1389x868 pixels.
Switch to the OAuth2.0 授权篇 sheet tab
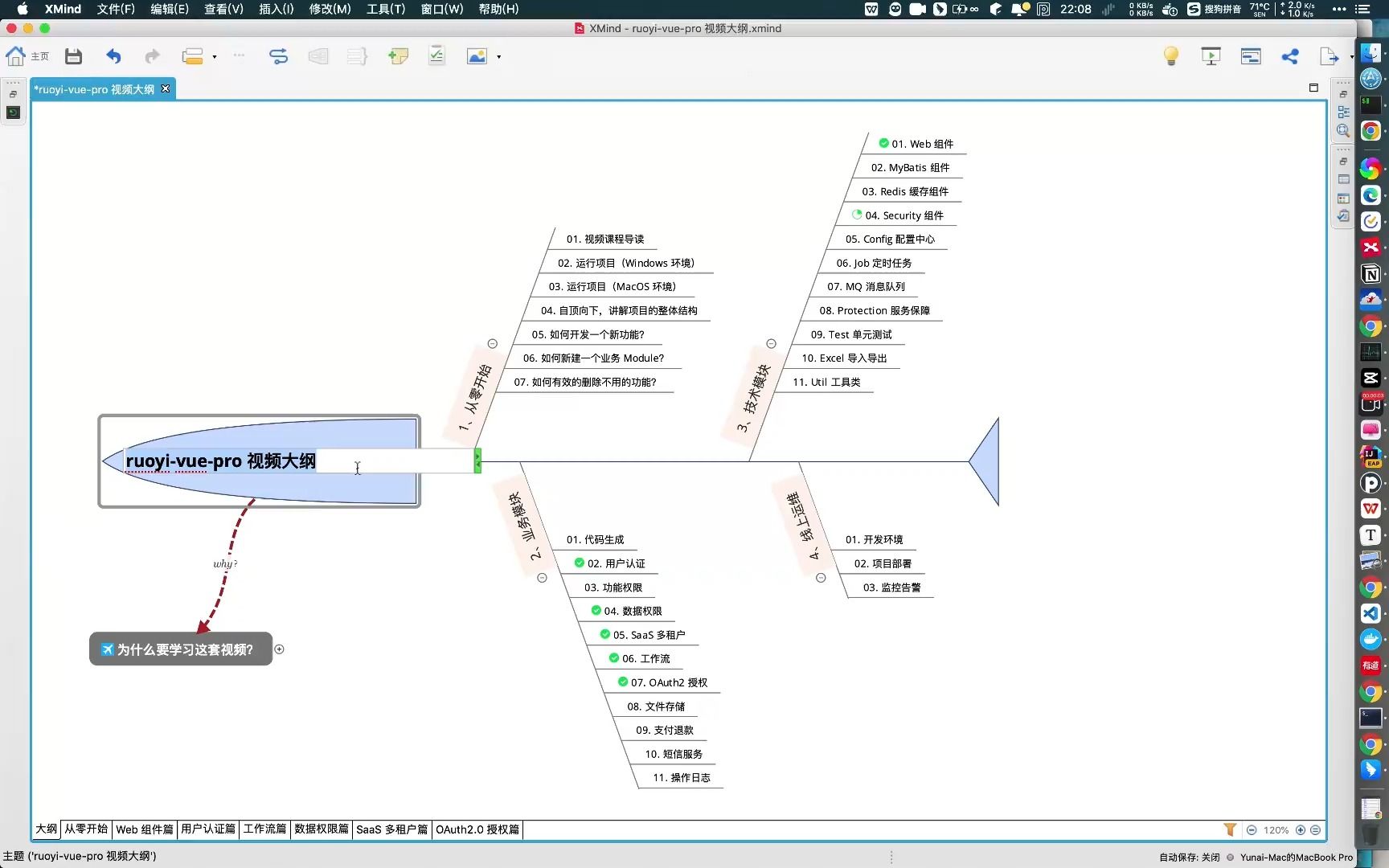click(477, 829)
